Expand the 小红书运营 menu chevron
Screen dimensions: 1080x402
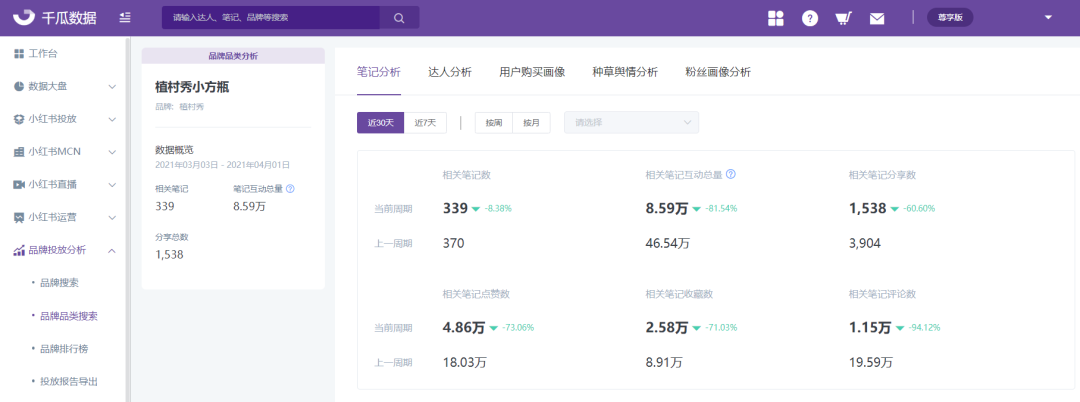[112, 218]
